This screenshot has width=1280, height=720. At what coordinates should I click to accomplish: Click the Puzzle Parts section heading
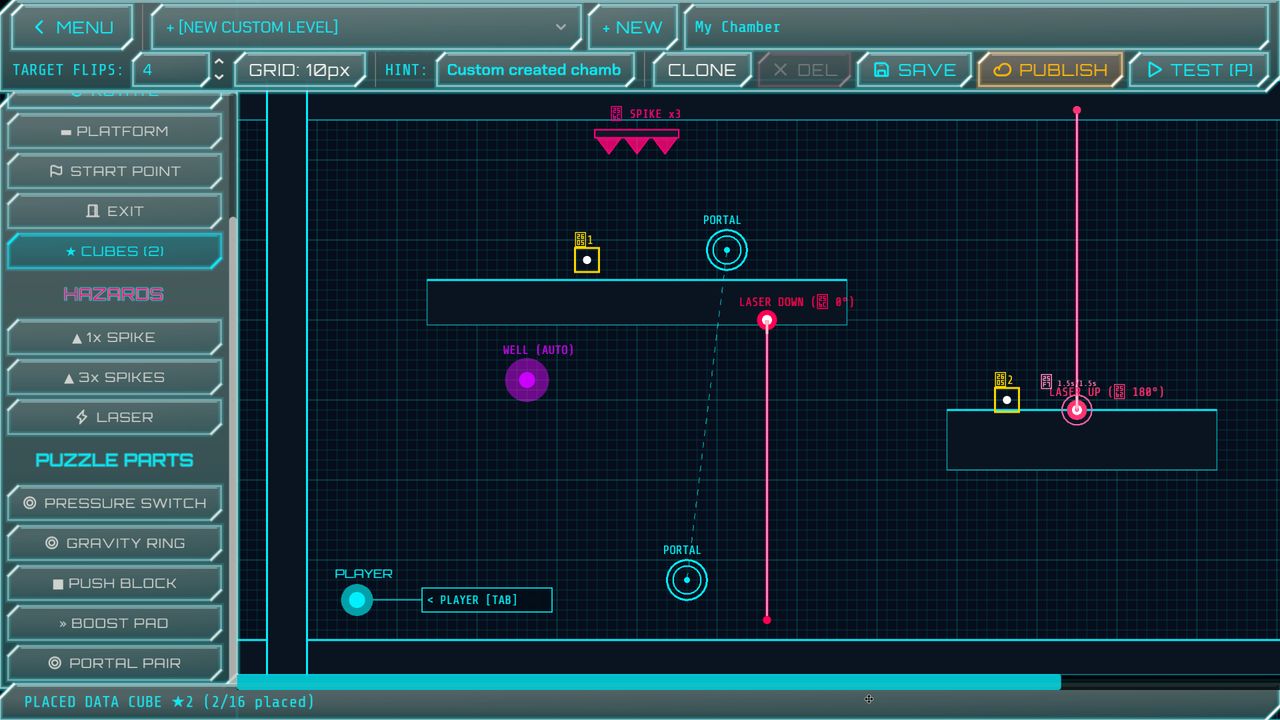coord(114,460)
